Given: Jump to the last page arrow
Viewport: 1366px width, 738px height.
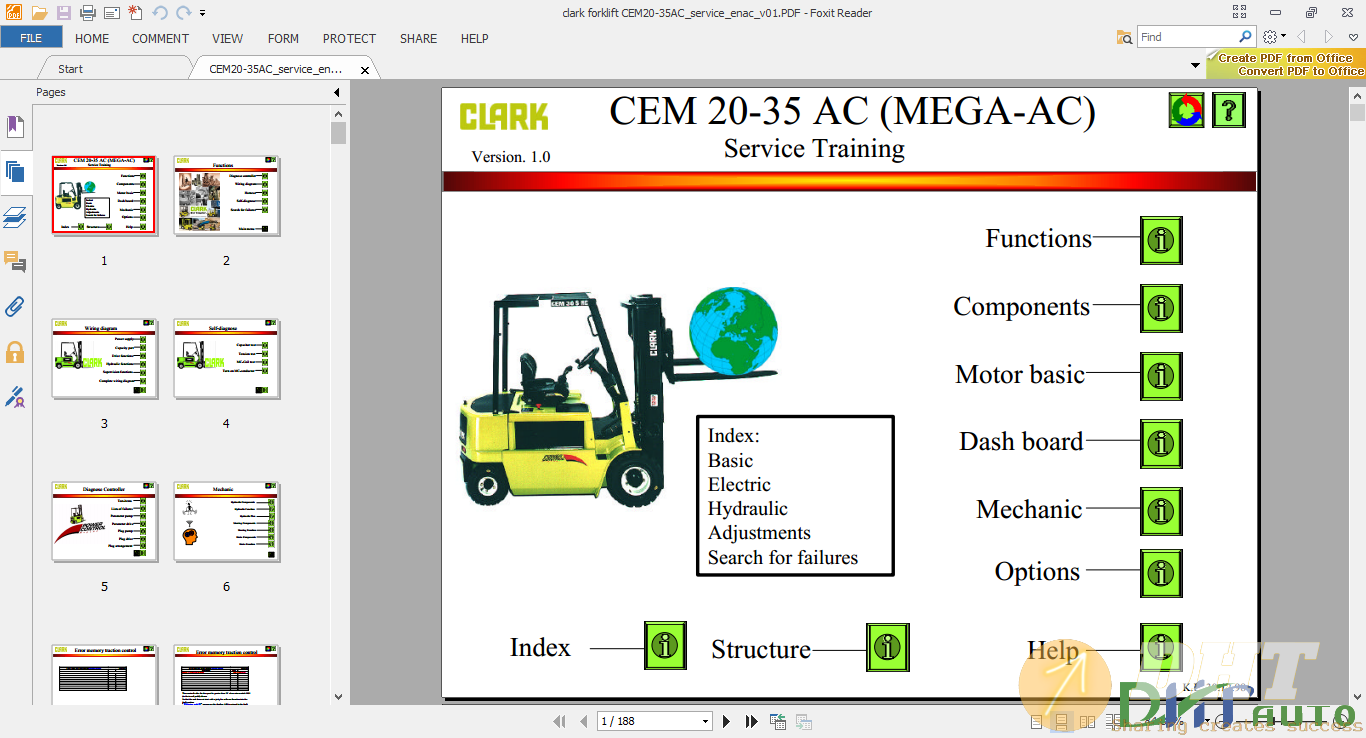Looking at the screenshot, I should 751,721.
